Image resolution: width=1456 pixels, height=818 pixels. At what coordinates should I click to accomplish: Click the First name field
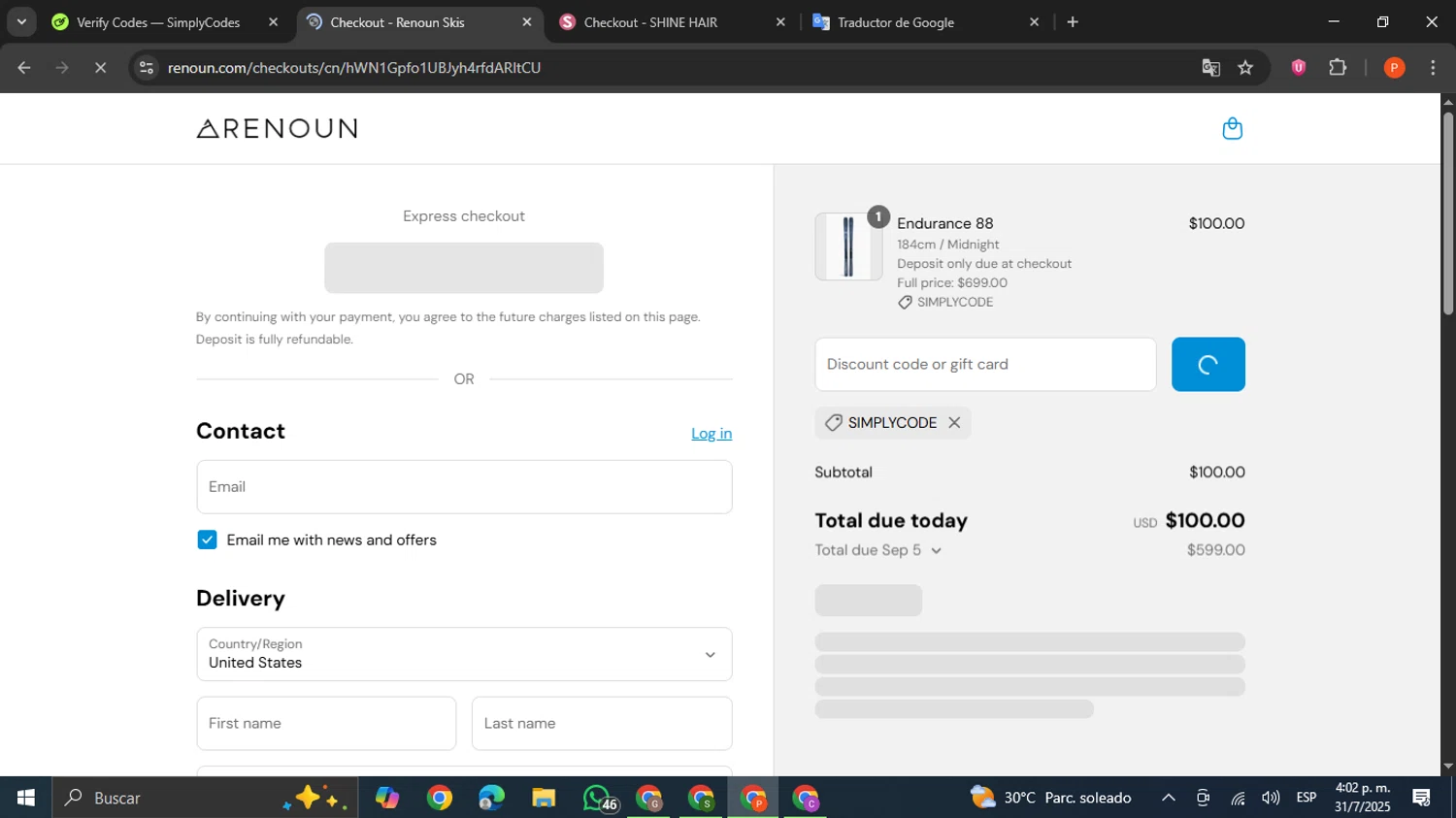pyautogui.click(x=326, y=723)
